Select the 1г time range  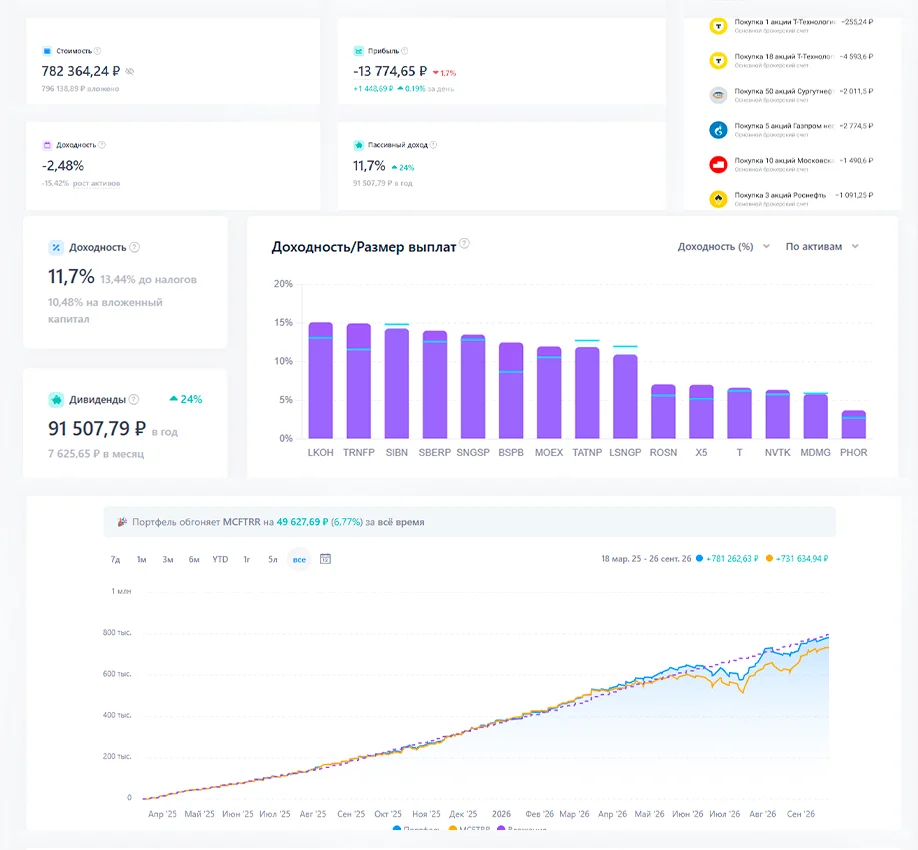(247, 560)
